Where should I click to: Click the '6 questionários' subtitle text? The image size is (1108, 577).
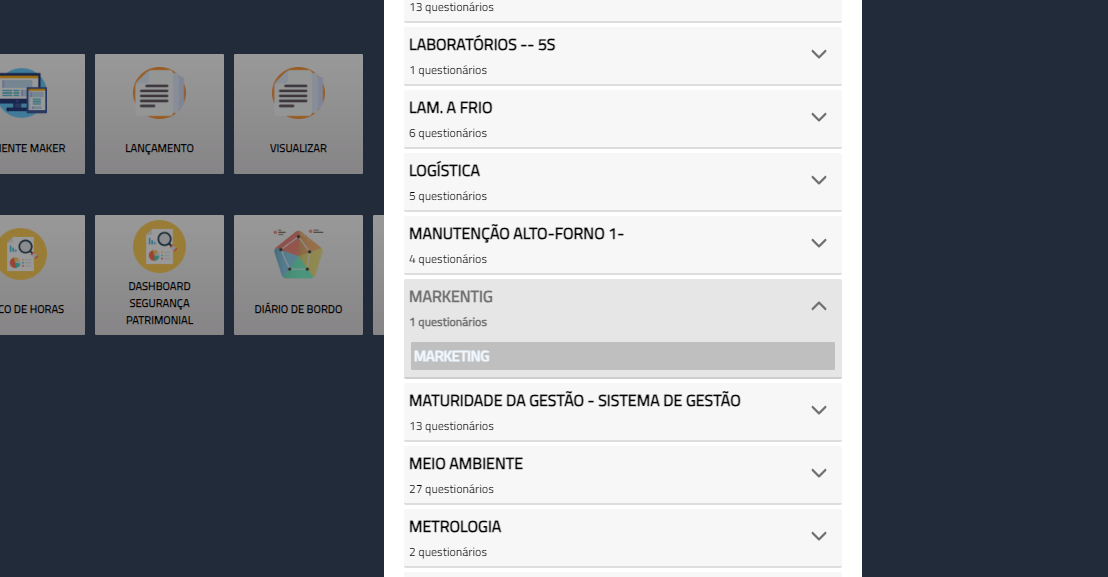point(448,133)
